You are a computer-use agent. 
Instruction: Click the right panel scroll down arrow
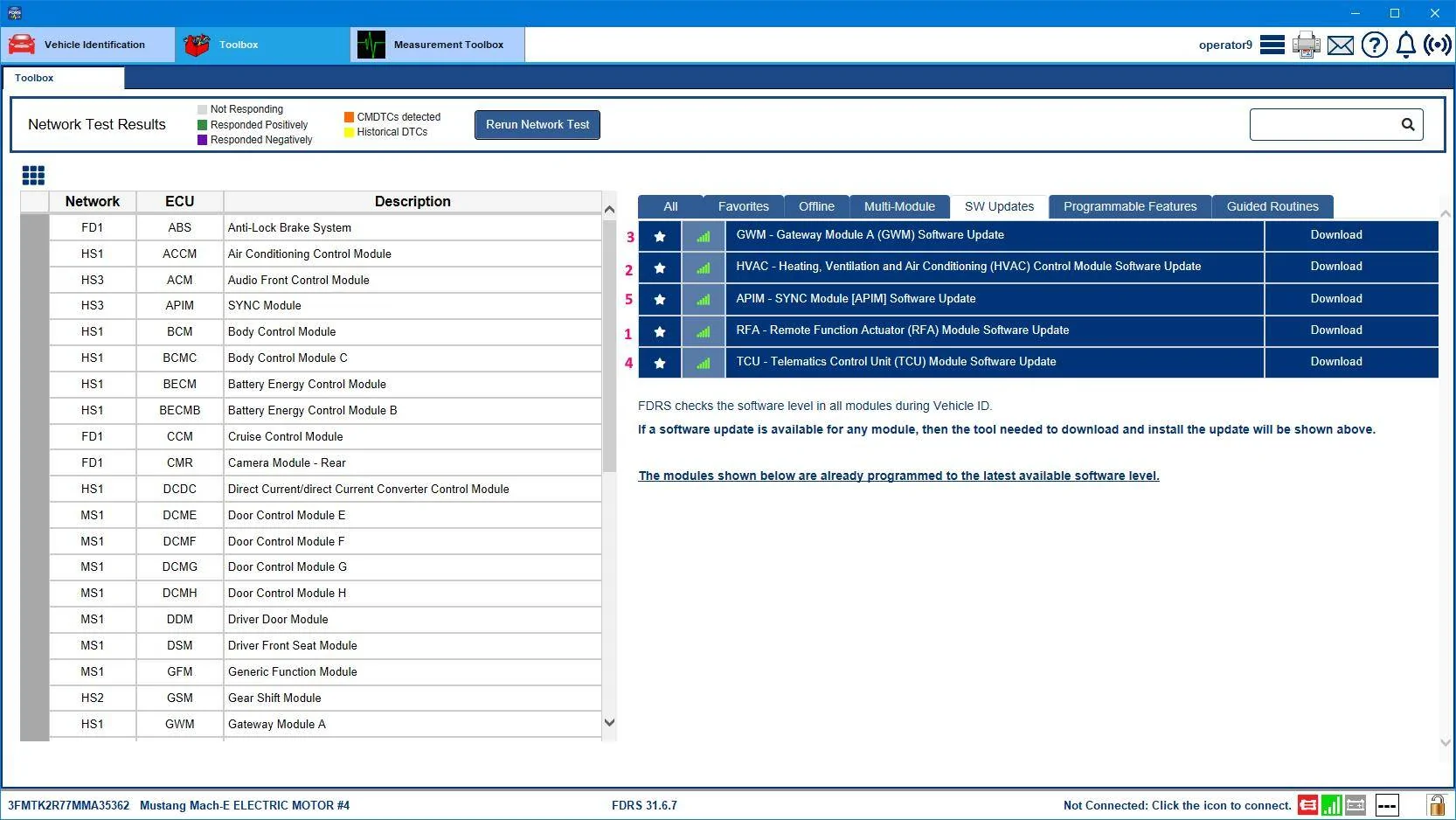(1446, 742)
